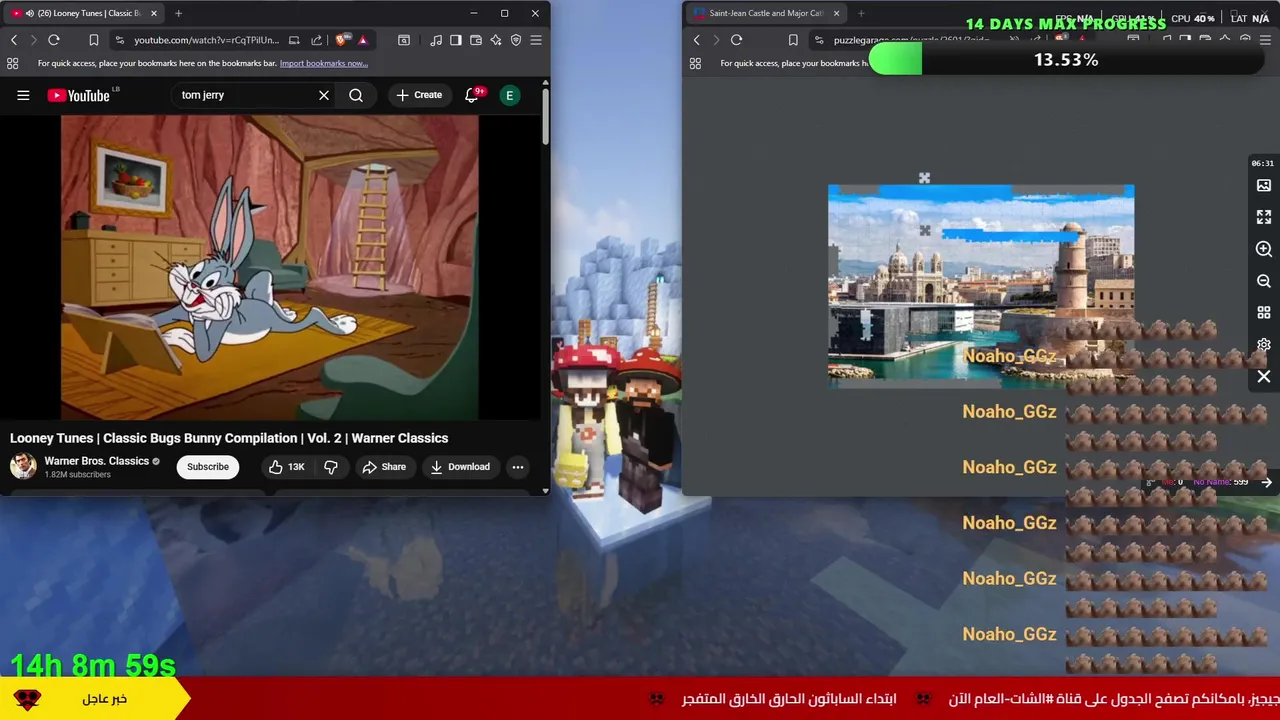Image resolution: width=1280 pixels, height=720 pixels.
Task: Subscribe to Warner Bros. Classics
Action: coord(208,467)
